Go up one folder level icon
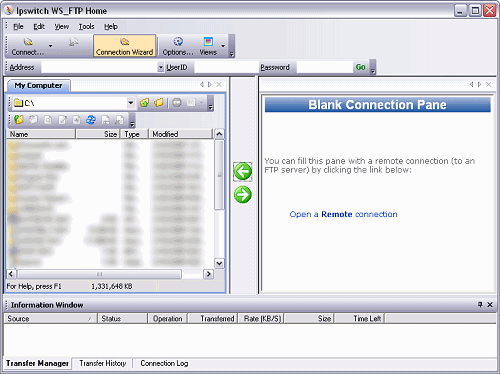The width and height of the screenshot is (500, 374). point(144,103)
